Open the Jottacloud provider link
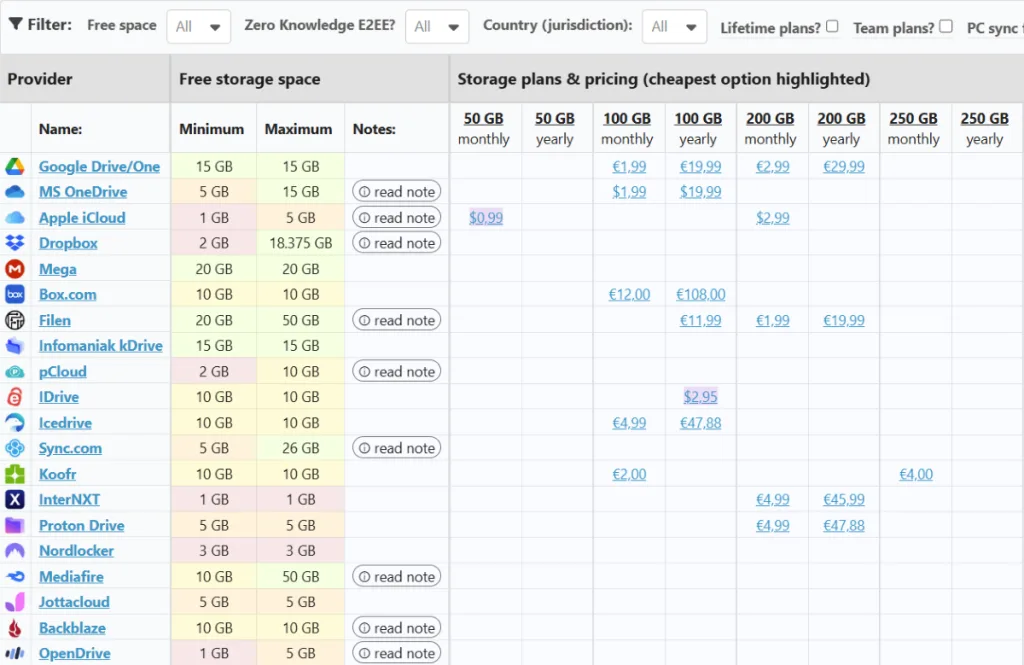The height and width of the screenshot is (665, 1024). [x=74, y=602]
